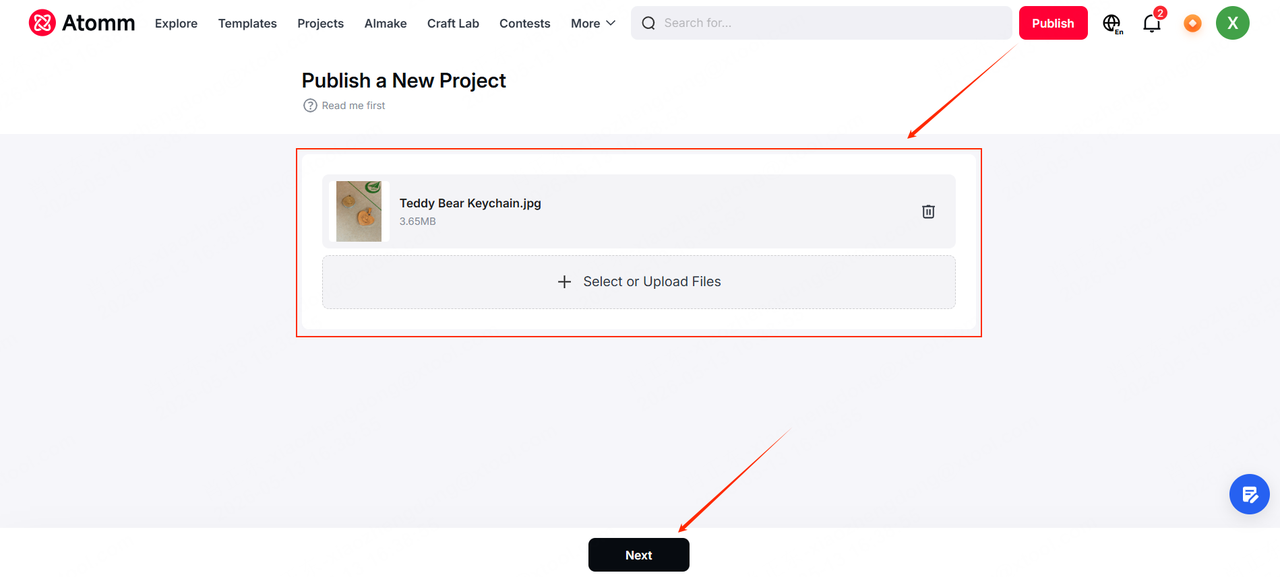The width and height of the screenshot is (1280, 577).
Task: Open Craft Lab
Action: click(453, 23)
